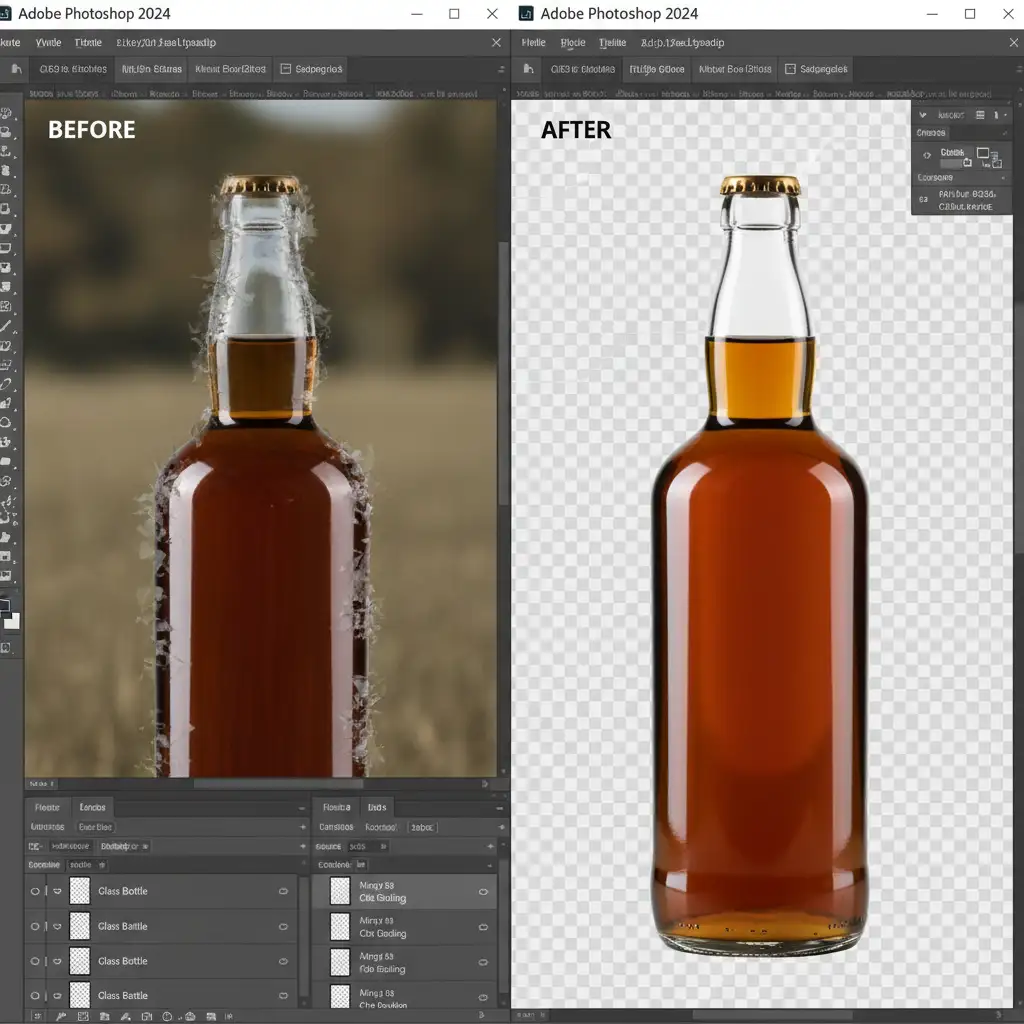Select the topmost tool in the left toolbar
1024x1024 pixels.
point(6,114)
